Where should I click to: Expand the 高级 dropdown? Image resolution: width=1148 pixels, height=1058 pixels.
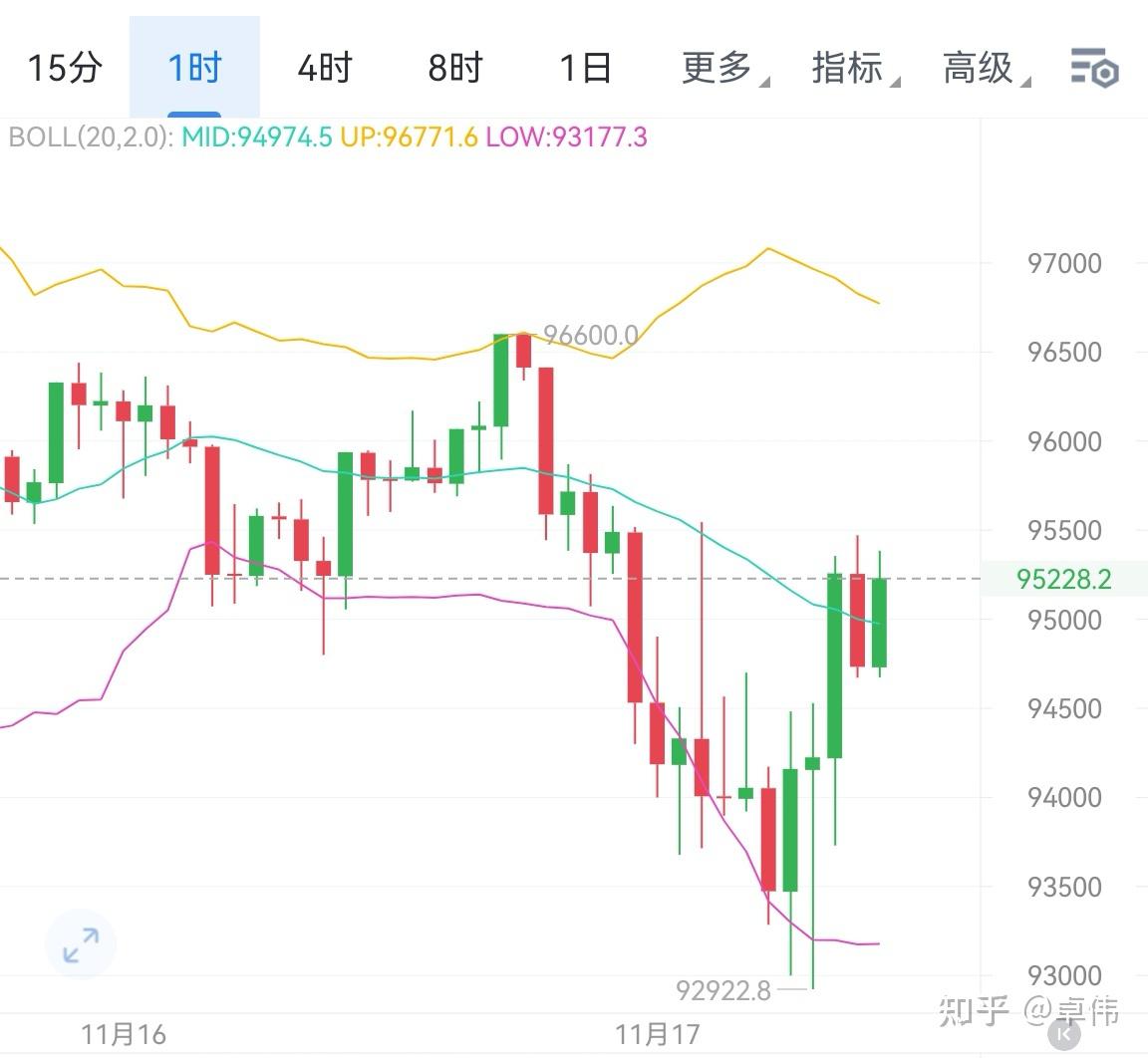click(979, 68)
